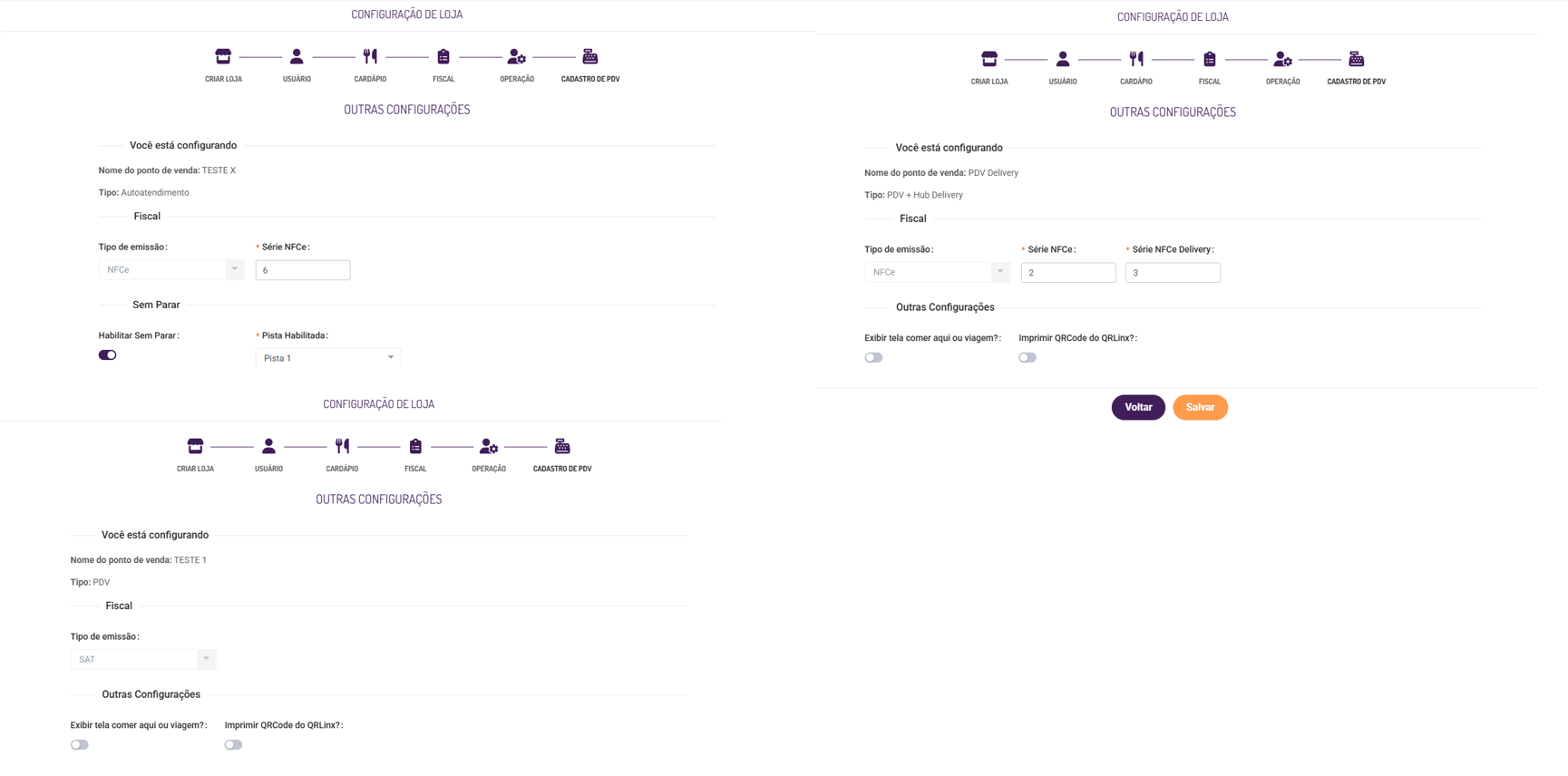Click the Série NFCe field containing 6
Screen dimensions: 1568x776
[303, 270]
